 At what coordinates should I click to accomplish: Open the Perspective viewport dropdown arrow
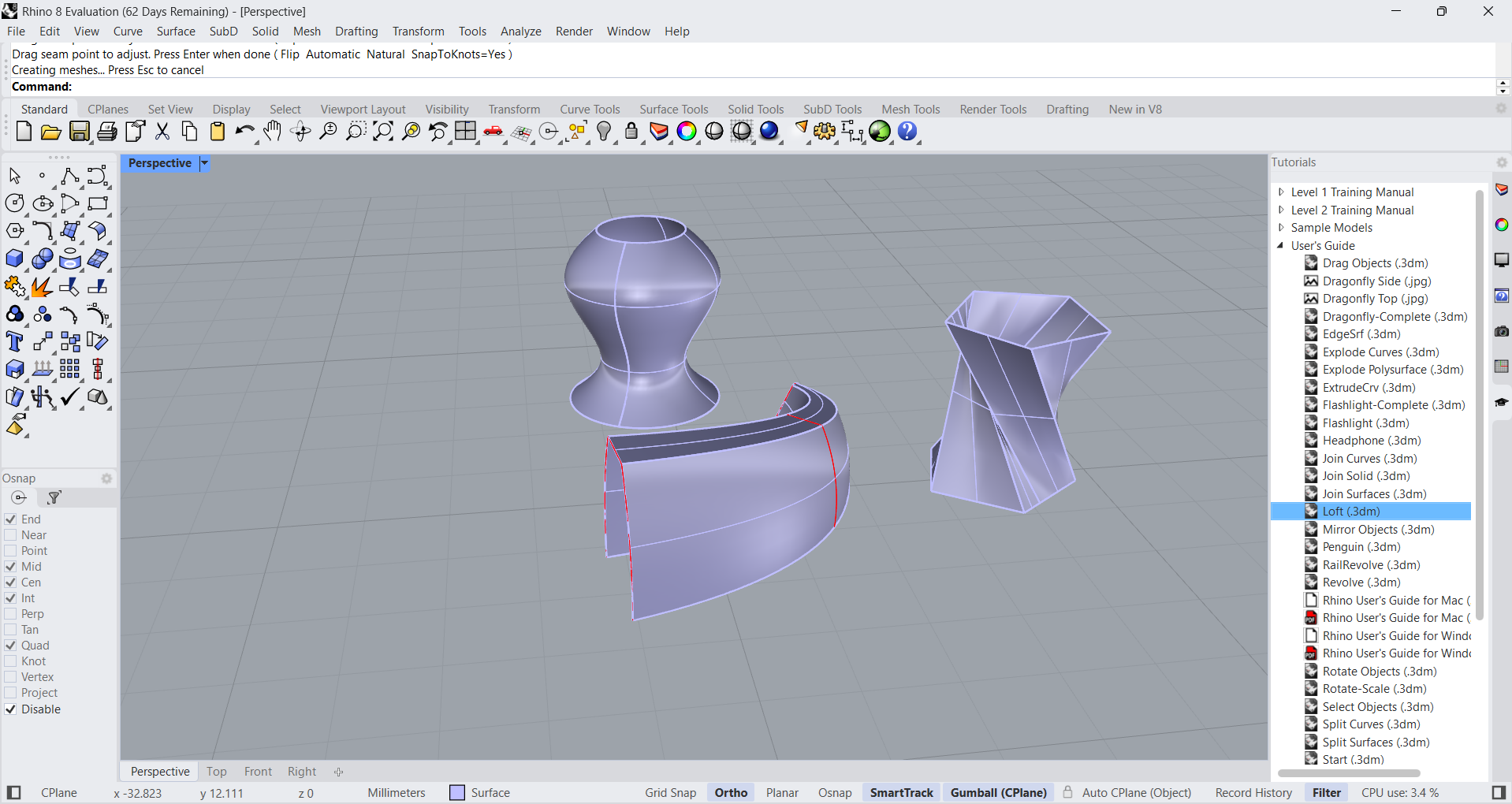coord(204,163)
